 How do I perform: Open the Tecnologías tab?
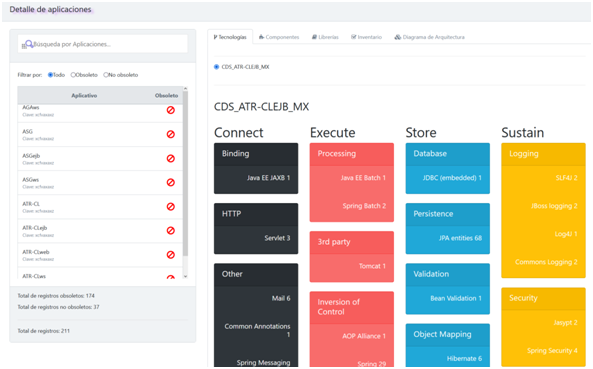[x=230, y=37]
